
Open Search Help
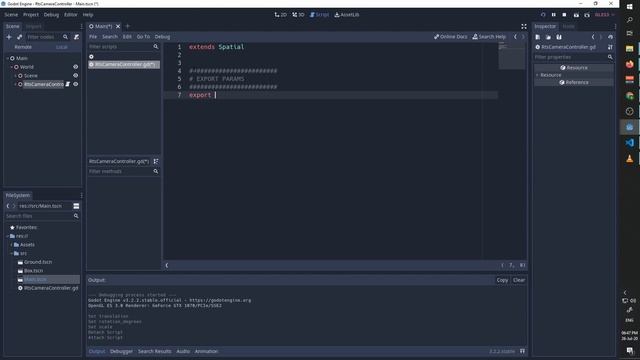click(x=489, y=37)
